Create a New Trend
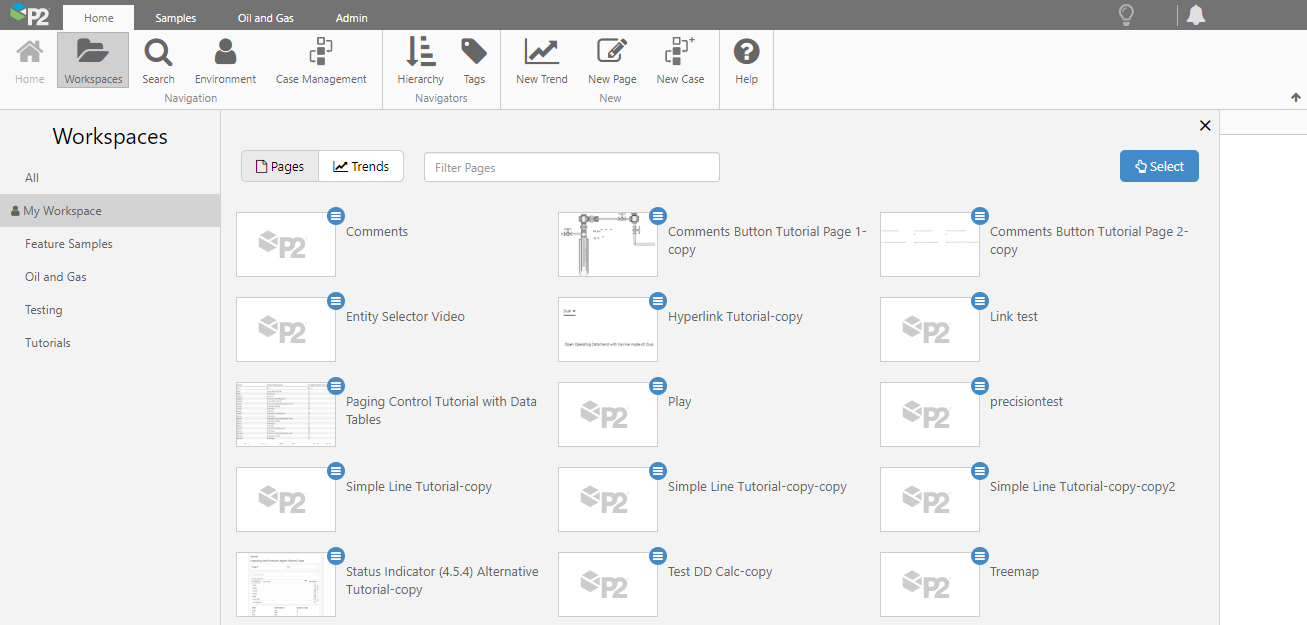 pyautogui.click(x=541, y=60)
